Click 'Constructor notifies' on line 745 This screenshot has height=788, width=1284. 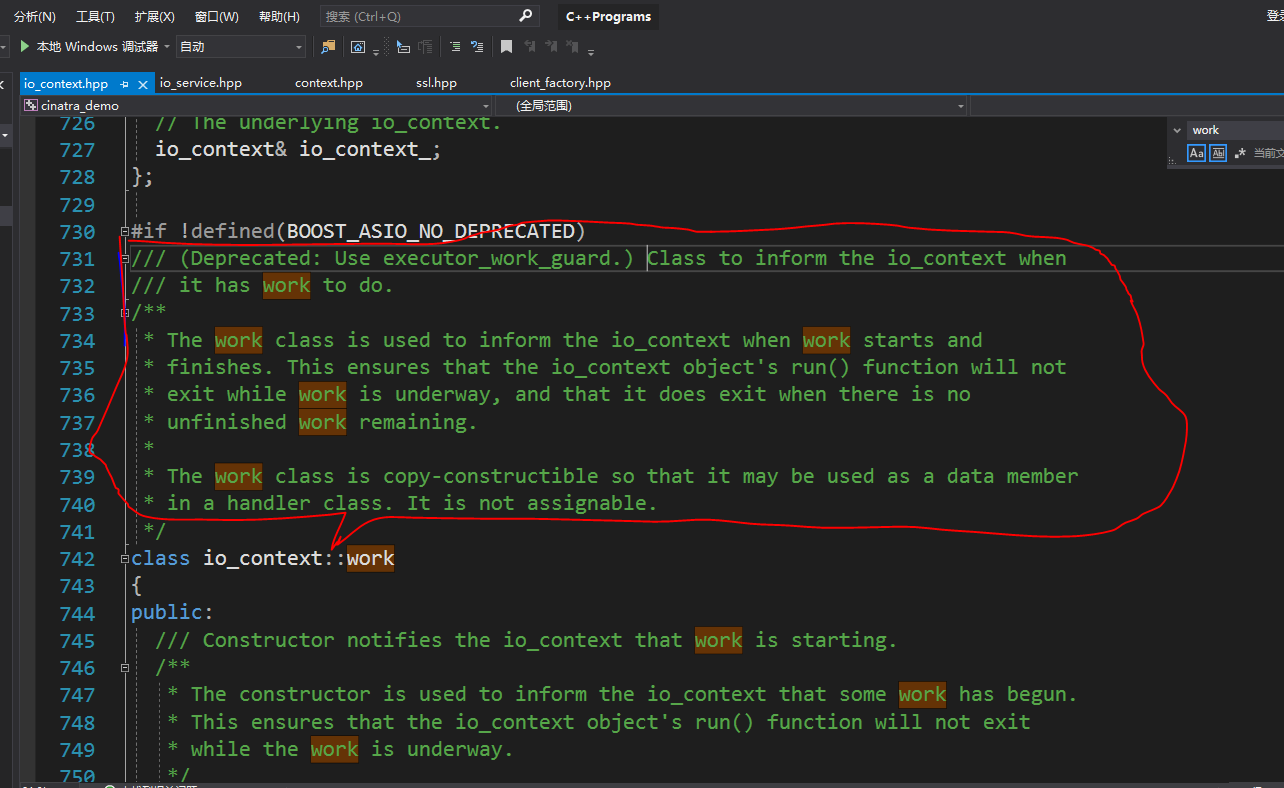point(323,640)
